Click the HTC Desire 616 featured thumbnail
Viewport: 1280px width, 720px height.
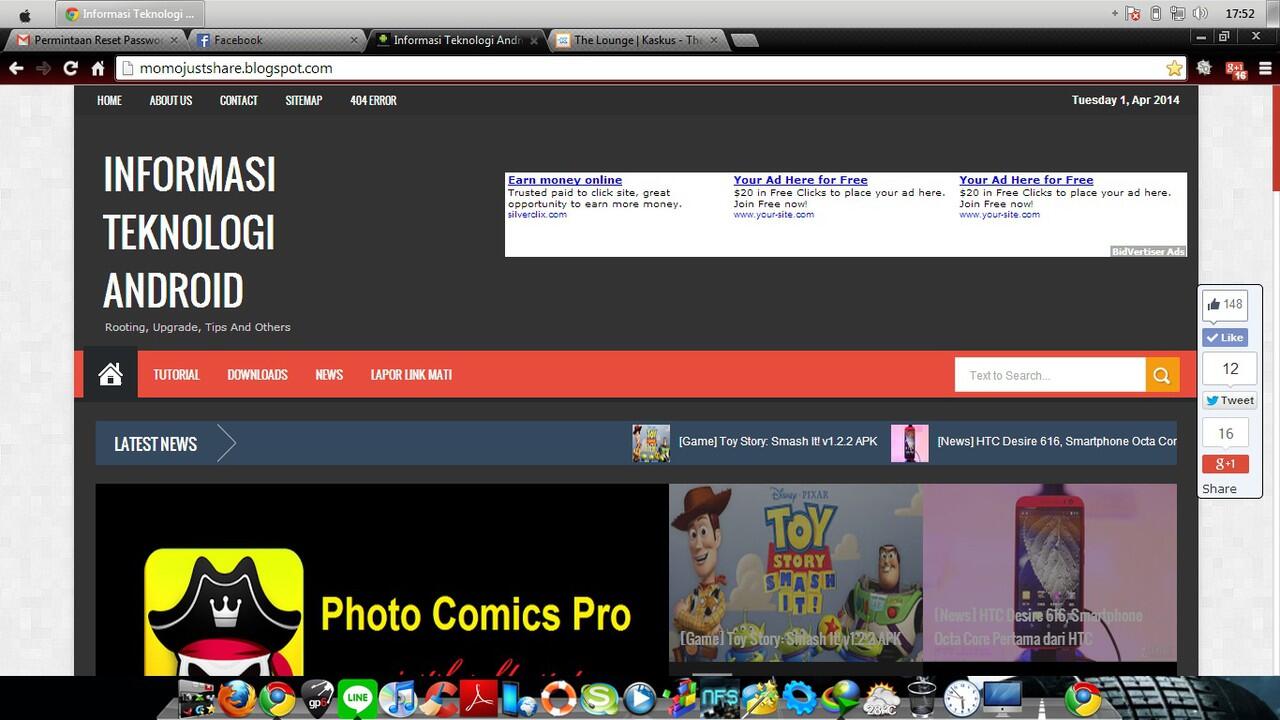(x=1050, y=572)
